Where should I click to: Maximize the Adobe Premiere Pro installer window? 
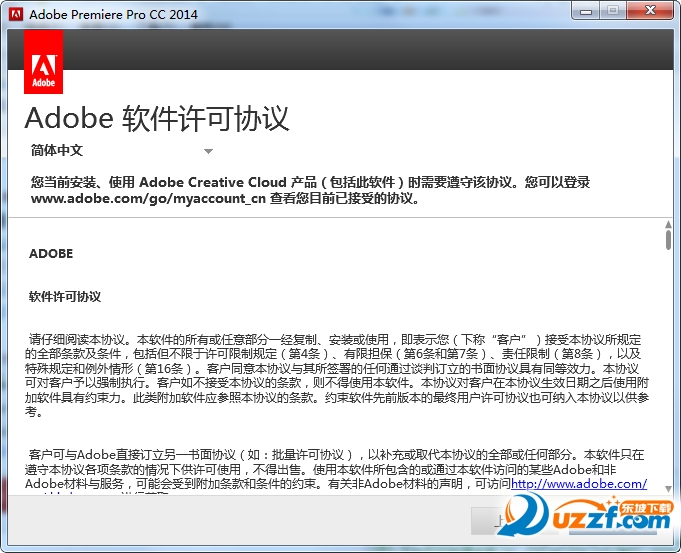coord(613,11)
